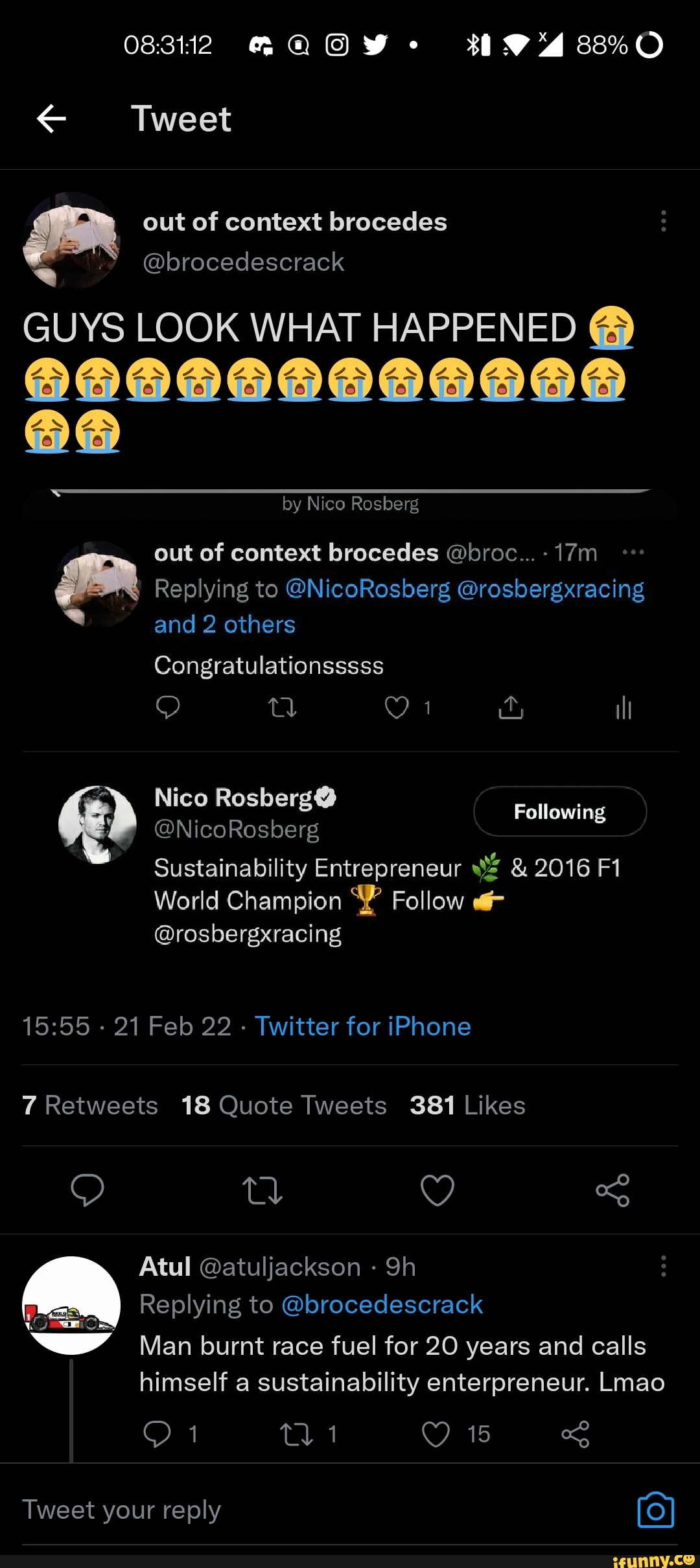Retweet the main tweet
The image size is (700, 1568).
click(x=262, y=1190)
